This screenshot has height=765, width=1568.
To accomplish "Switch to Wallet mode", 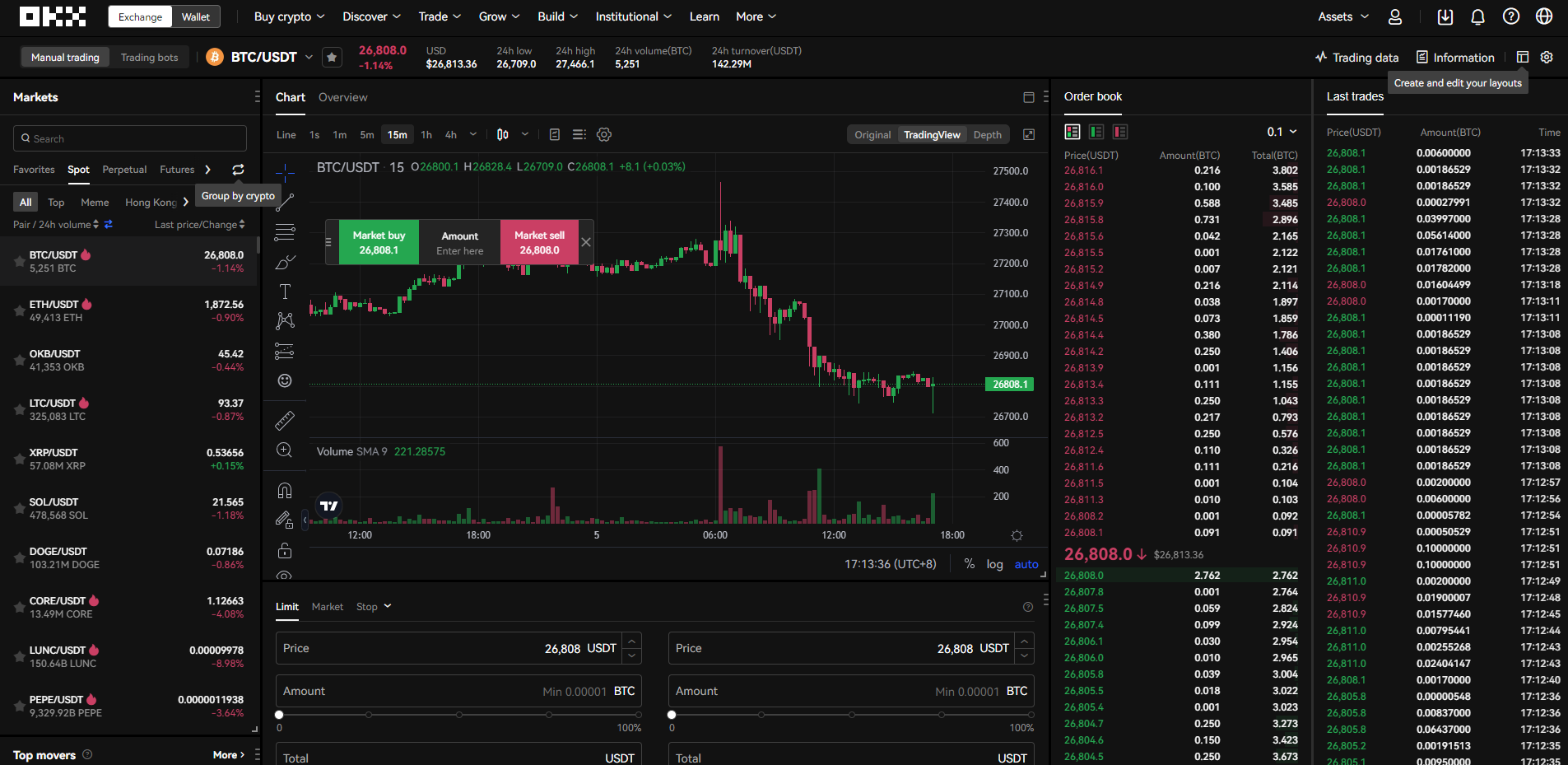I will (x=195, y=16).
